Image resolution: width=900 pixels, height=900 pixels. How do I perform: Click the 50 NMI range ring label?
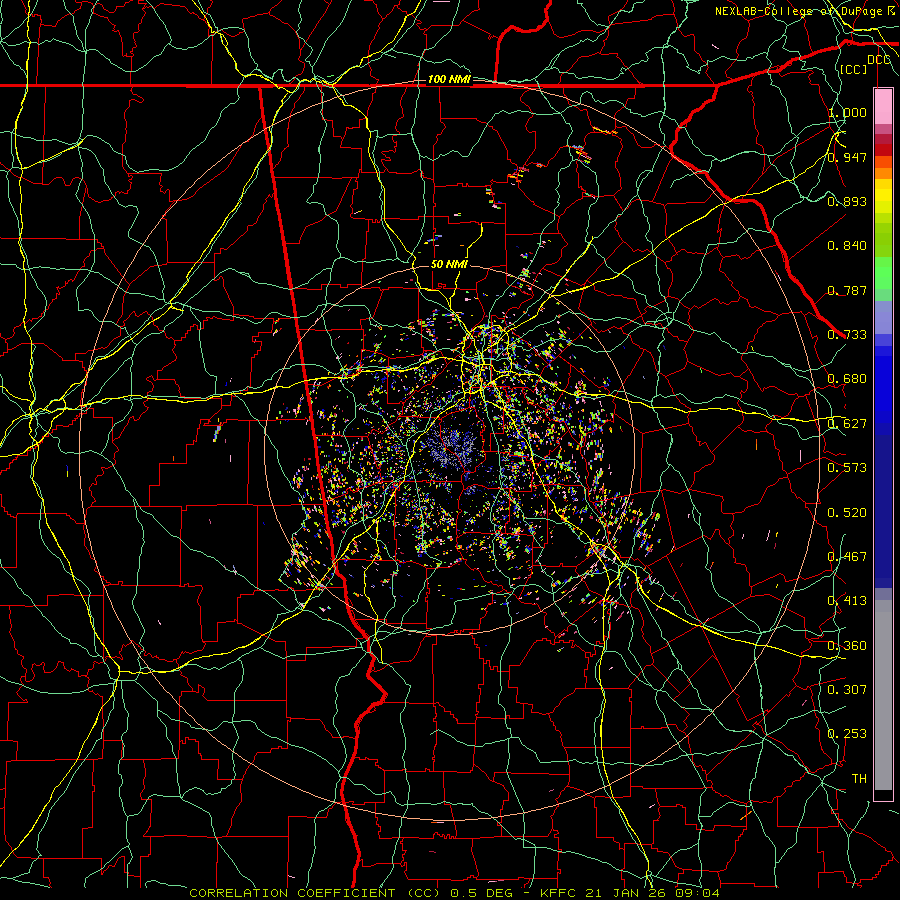(x=449, y=264)
